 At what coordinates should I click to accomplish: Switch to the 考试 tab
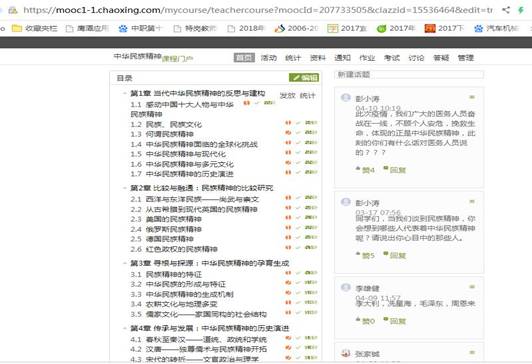coord(392,58)
